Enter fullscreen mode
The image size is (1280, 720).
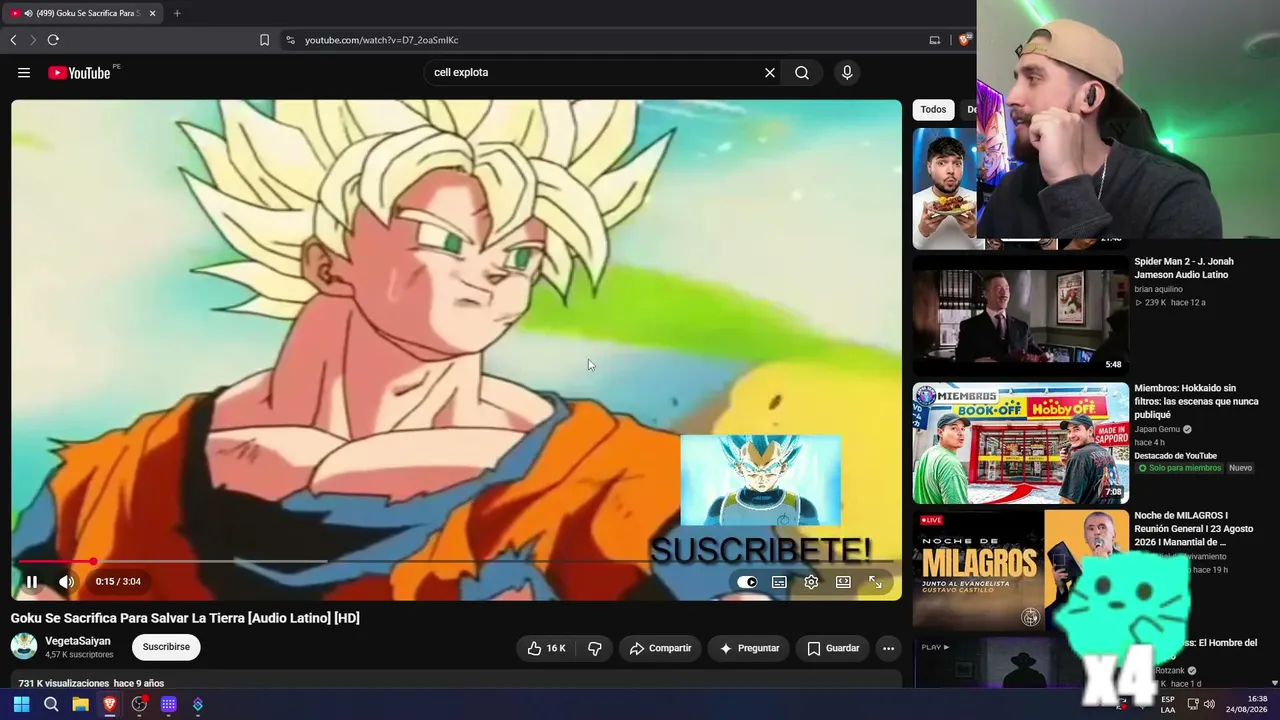875,582
